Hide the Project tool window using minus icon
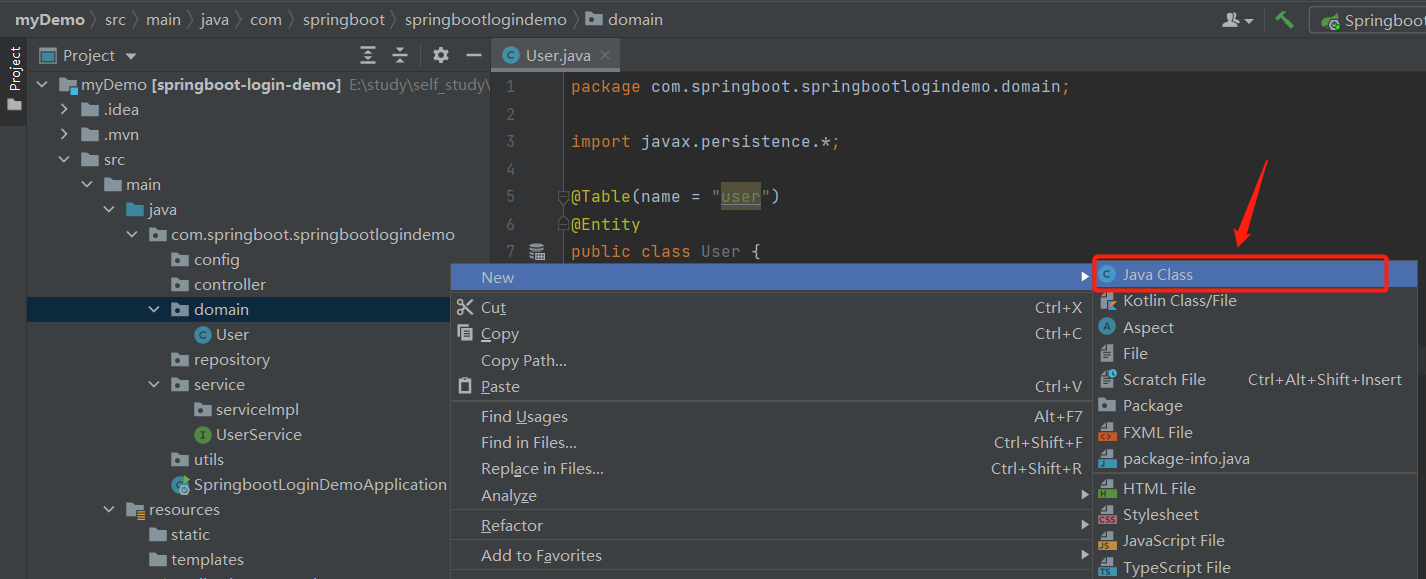1426x579 pixels. click(474, 55)
